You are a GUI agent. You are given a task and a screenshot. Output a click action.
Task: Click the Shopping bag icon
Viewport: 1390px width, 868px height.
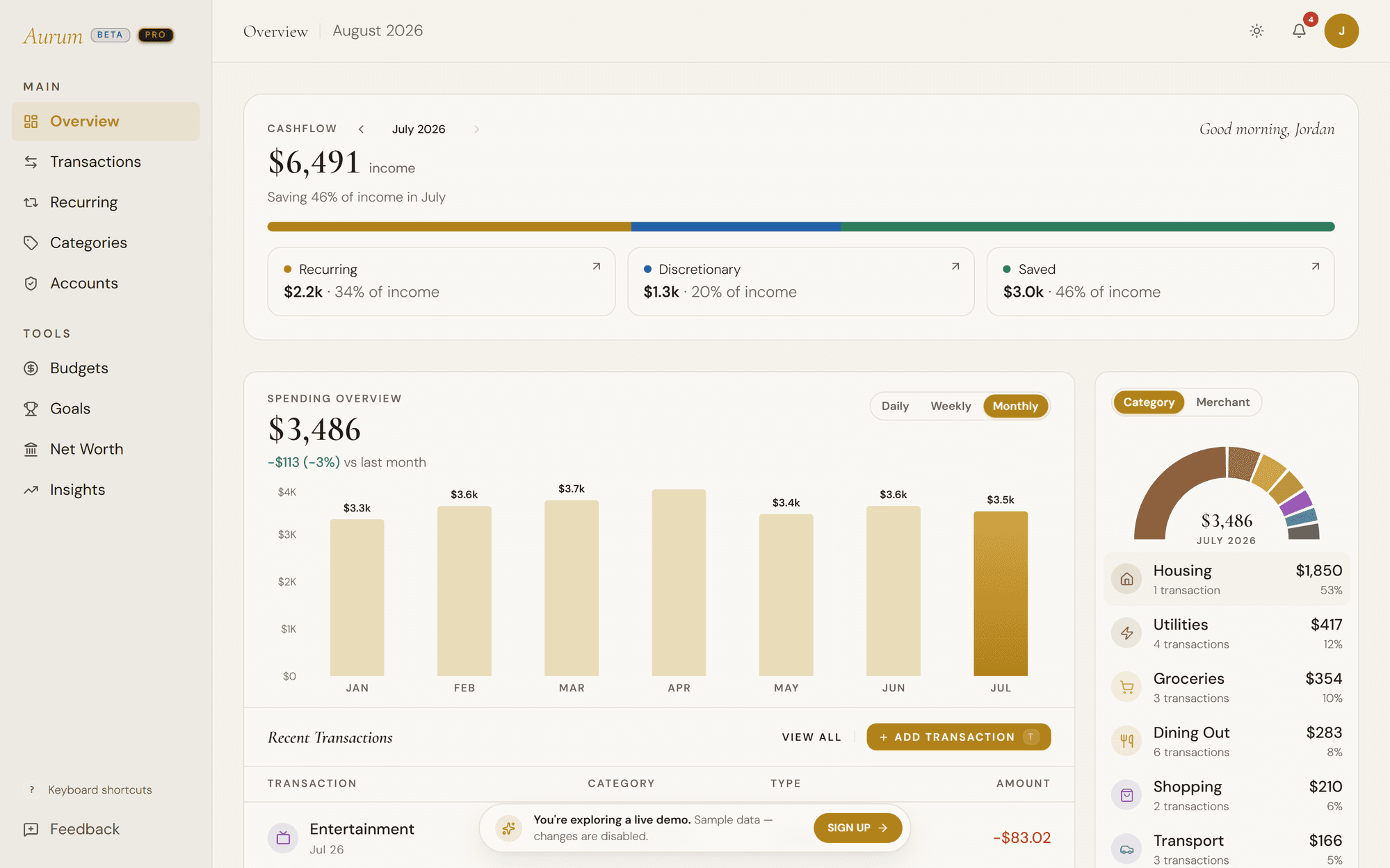click(x=1126, y=795)
